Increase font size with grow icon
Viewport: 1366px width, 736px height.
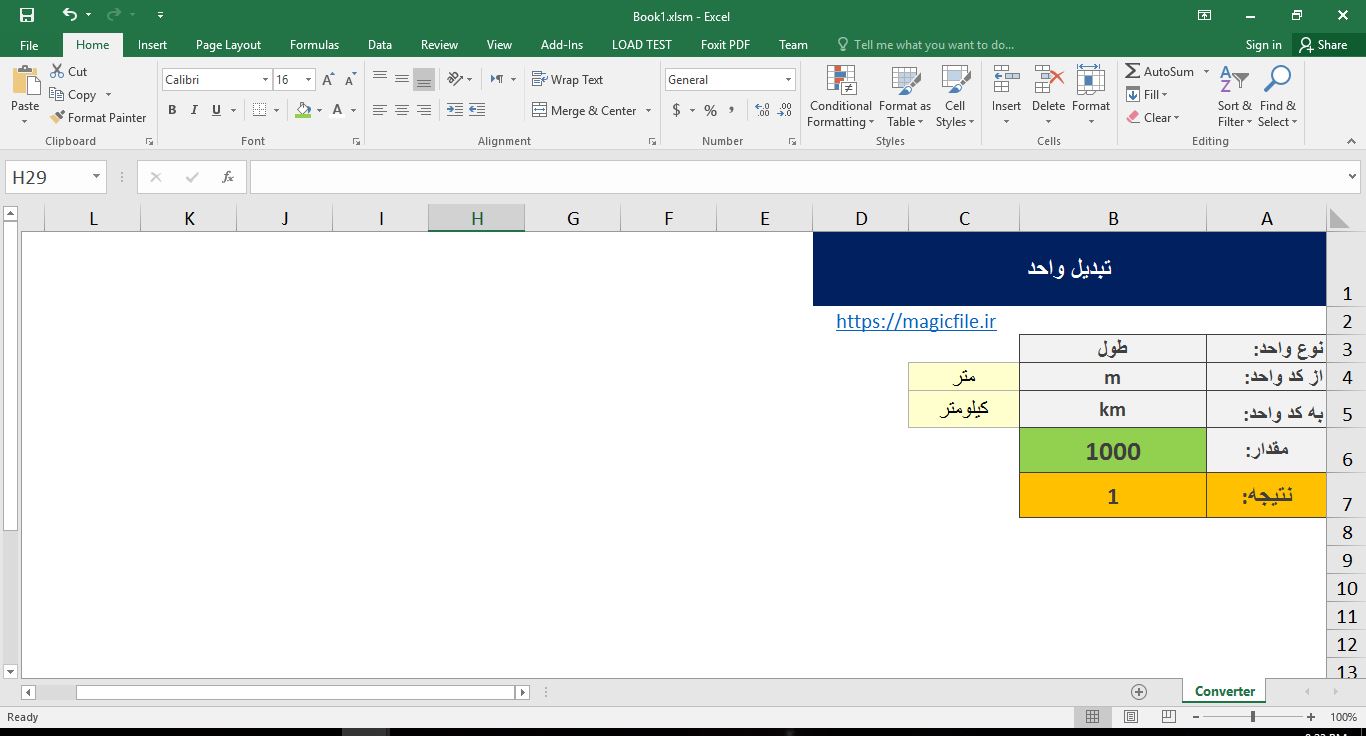click(x=328, y=80)
